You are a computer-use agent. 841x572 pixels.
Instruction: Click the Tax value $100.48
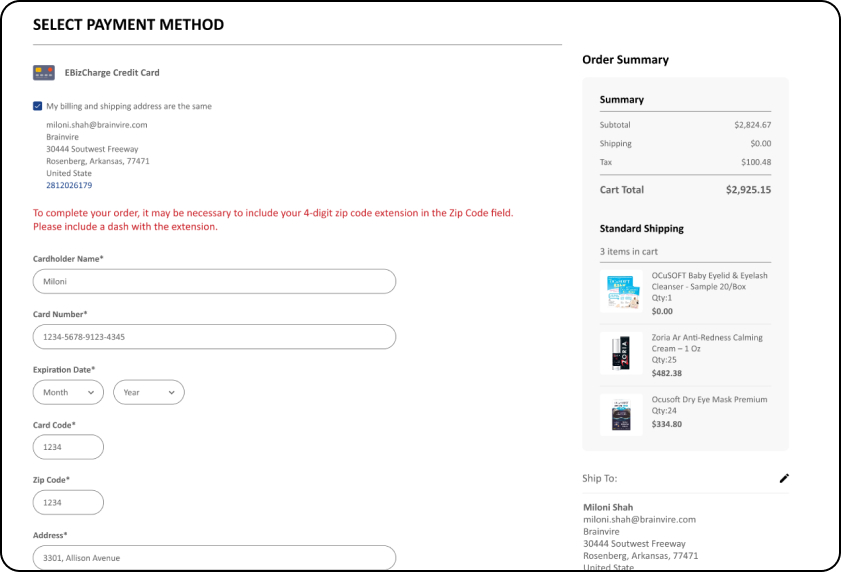pyautogui.click(x=756, y=162)
